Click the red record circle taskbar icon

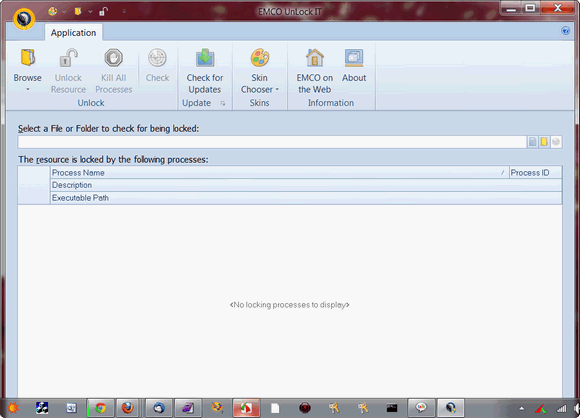coord(305,408)
